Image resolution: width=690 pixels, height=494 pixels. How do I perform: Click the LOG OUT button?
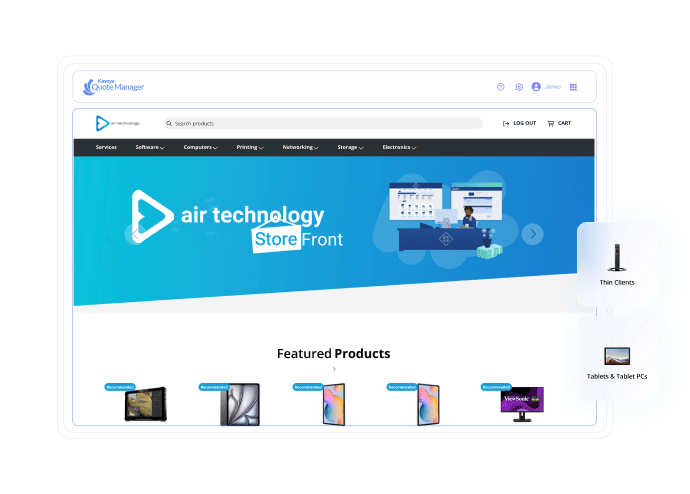519,123
